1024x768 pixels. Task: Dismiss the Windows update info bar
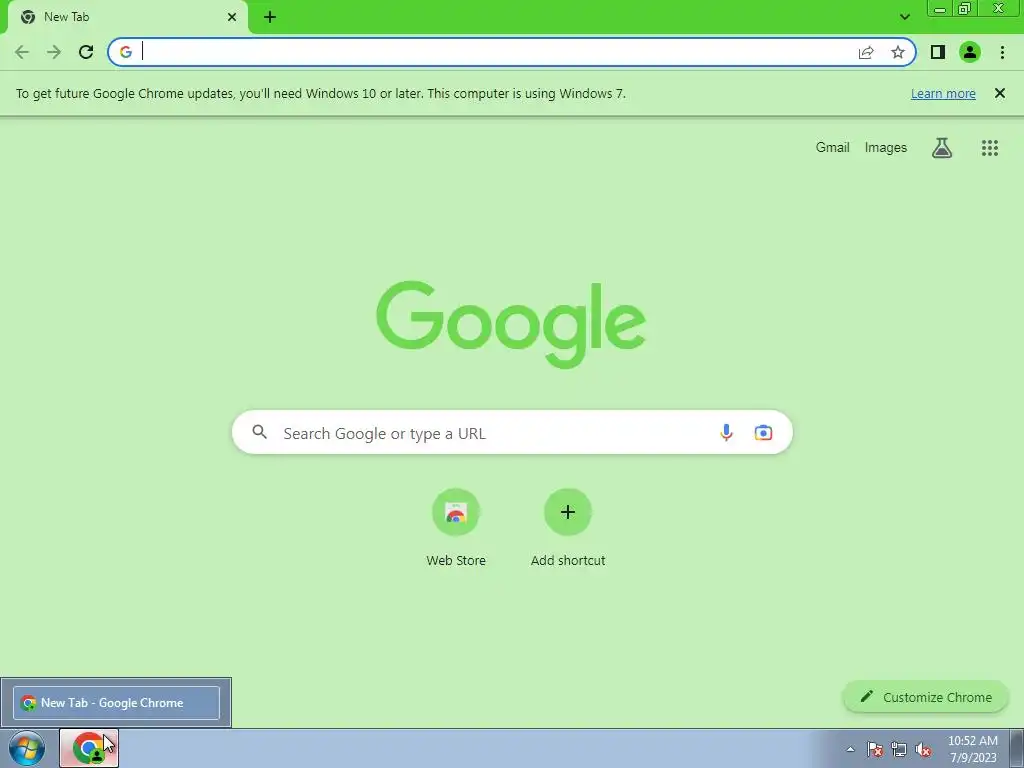coord(1000,93)
